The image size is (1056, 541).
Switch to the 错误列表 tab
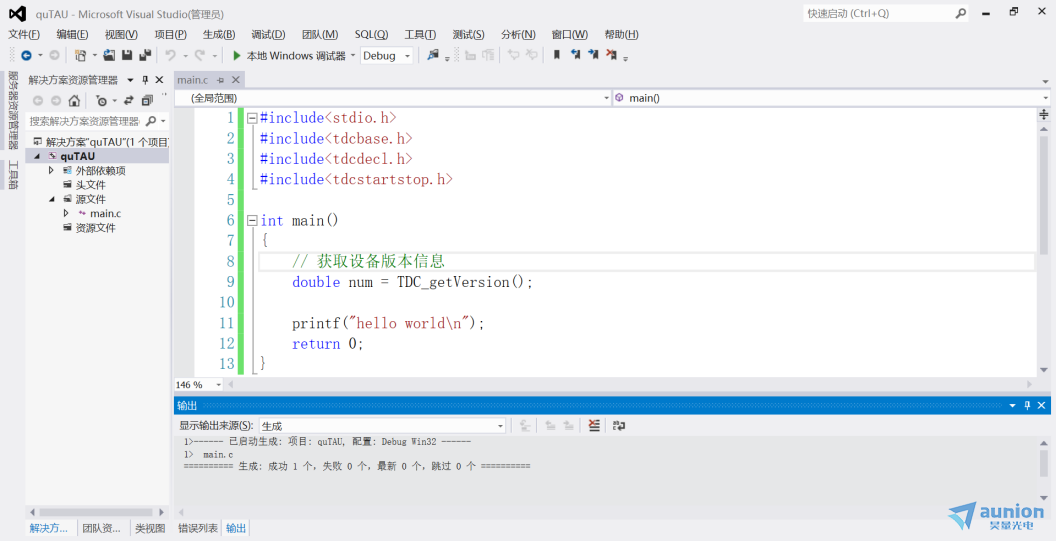click(x=197, y=528)
